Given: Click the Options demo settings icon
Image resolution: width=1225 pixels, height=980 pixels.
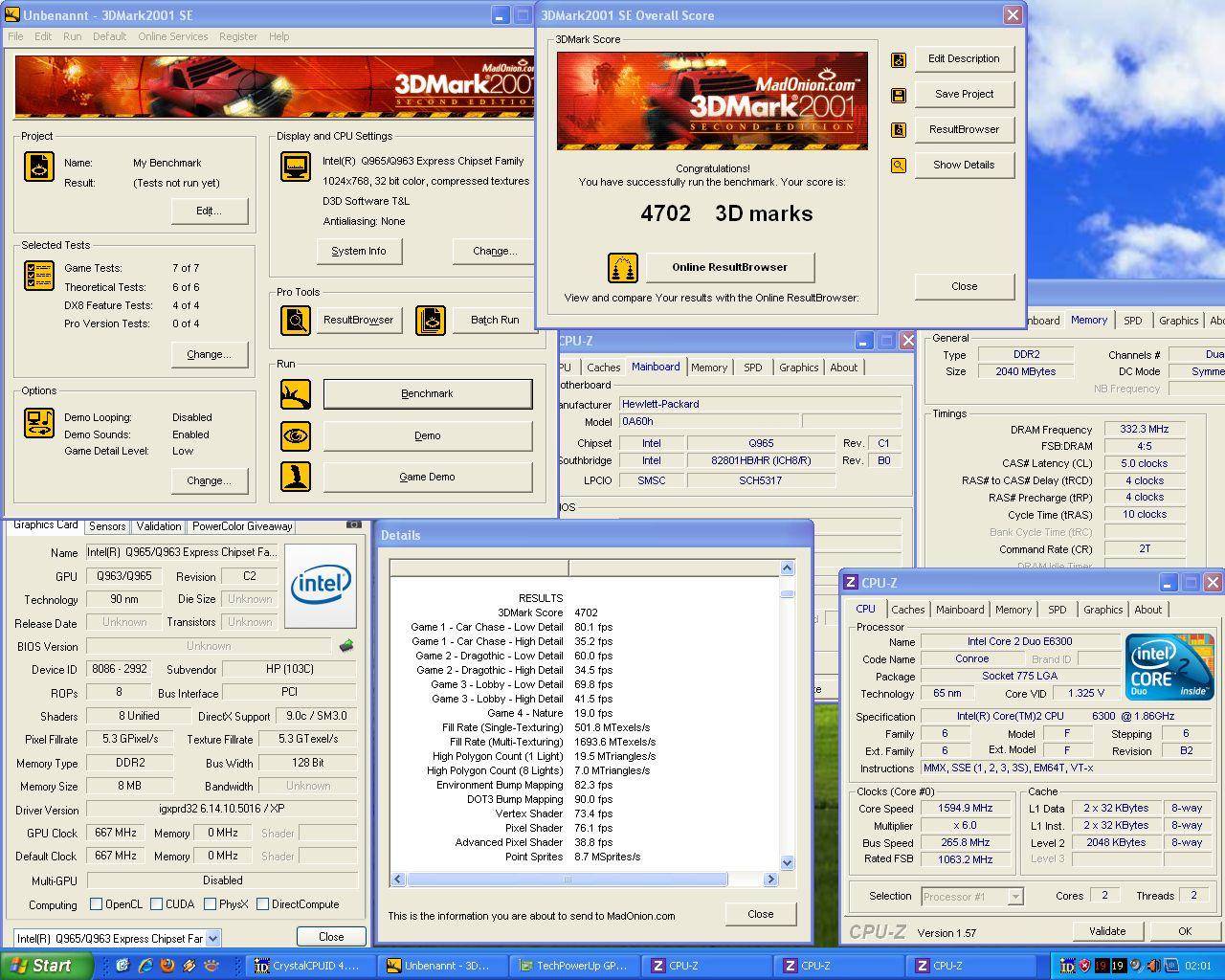Looking at the screenshot, I should [x=39, y=423].
